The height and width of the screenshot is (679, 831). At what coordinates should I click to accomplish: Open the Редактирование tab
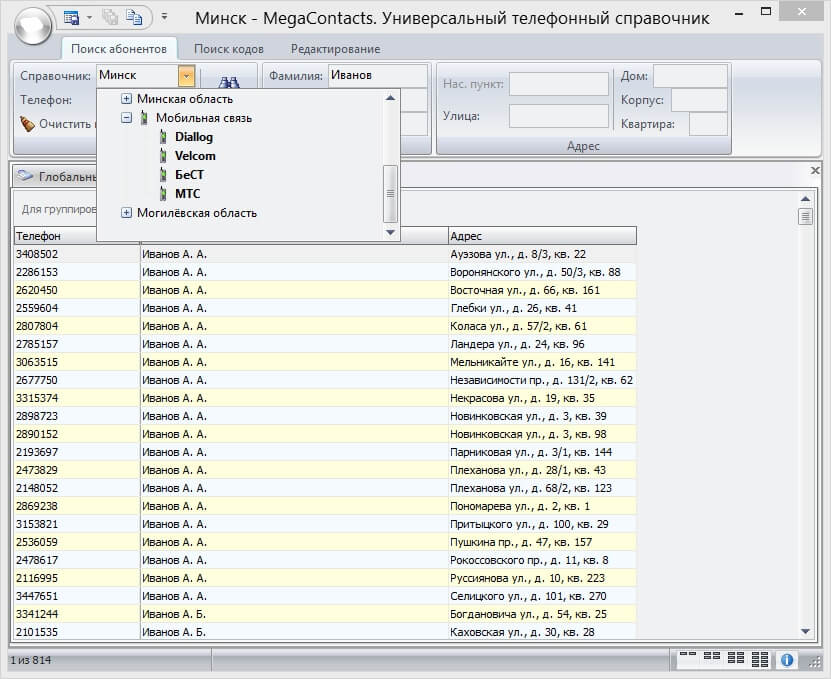[335, 49]
